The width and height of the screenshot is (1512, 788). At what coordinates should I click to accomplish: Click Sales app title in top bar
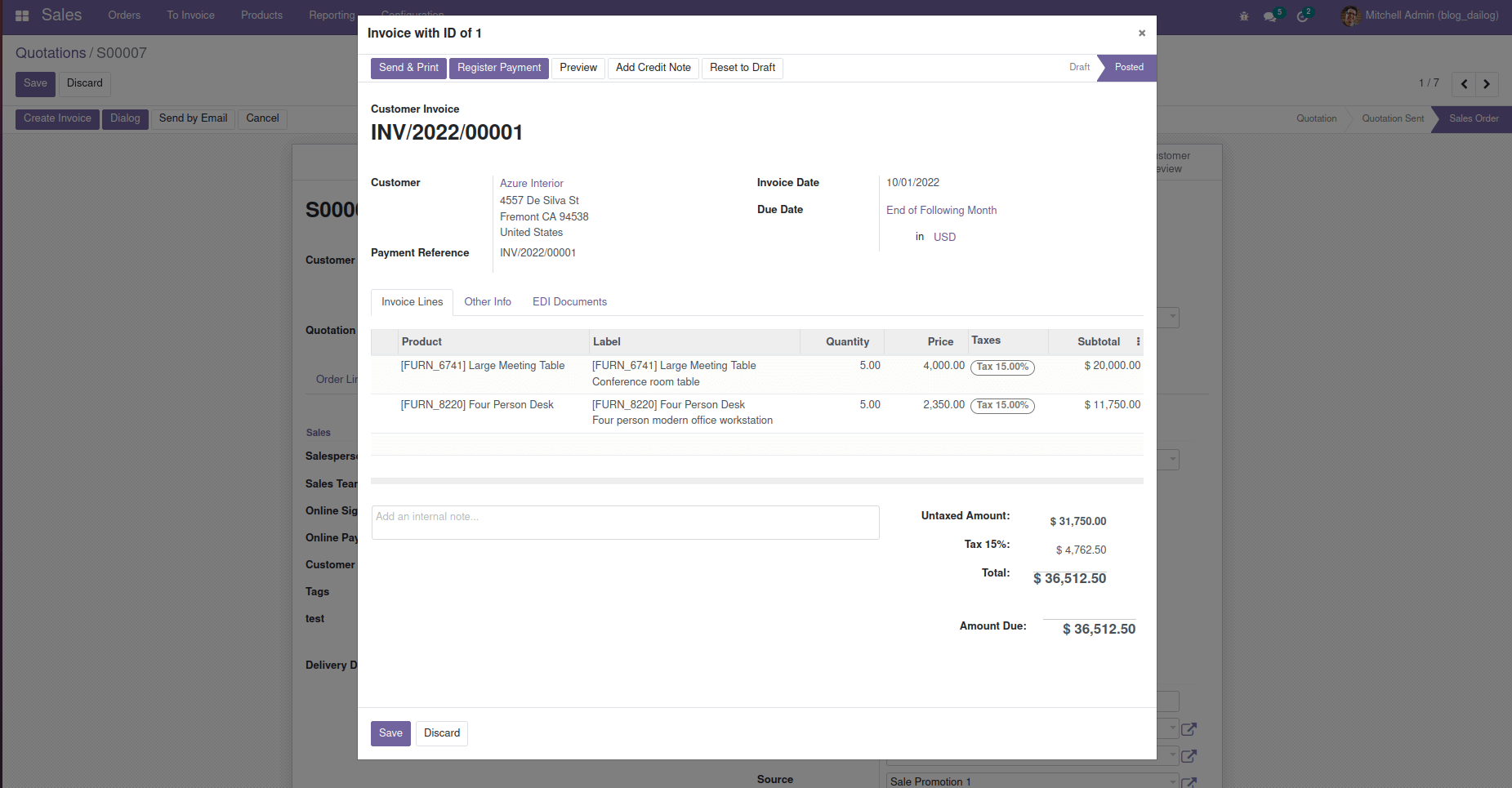(x=61, y=16)
